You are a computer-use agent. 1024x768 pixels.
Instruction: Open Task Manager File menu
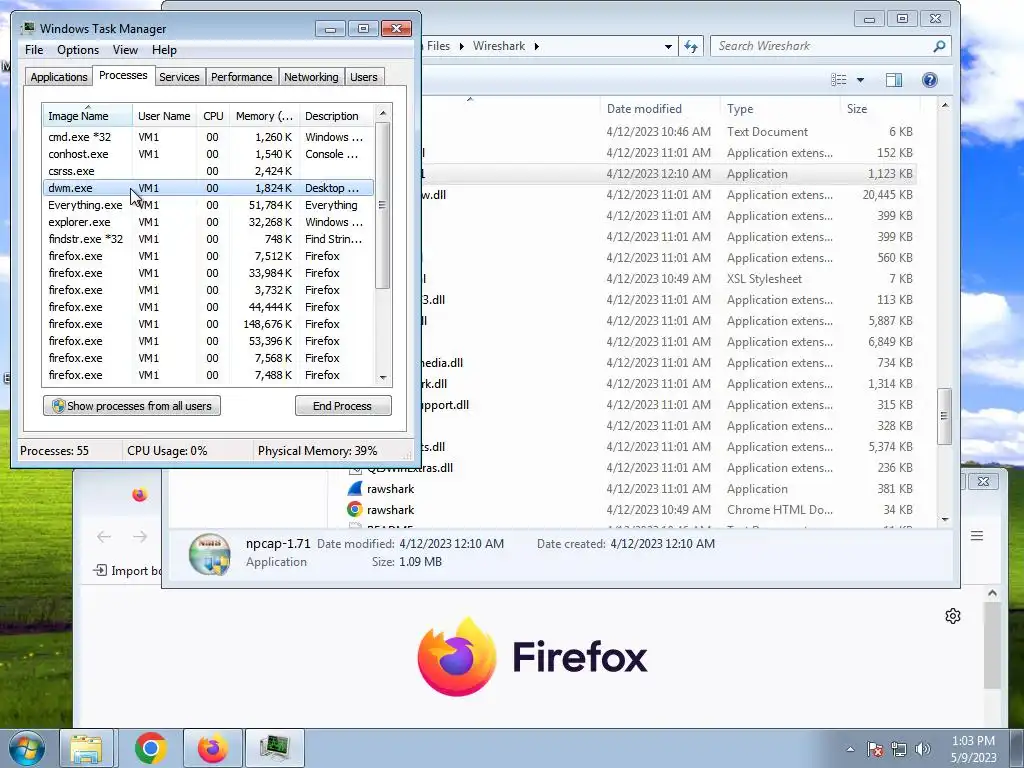(x=34, y=50)
